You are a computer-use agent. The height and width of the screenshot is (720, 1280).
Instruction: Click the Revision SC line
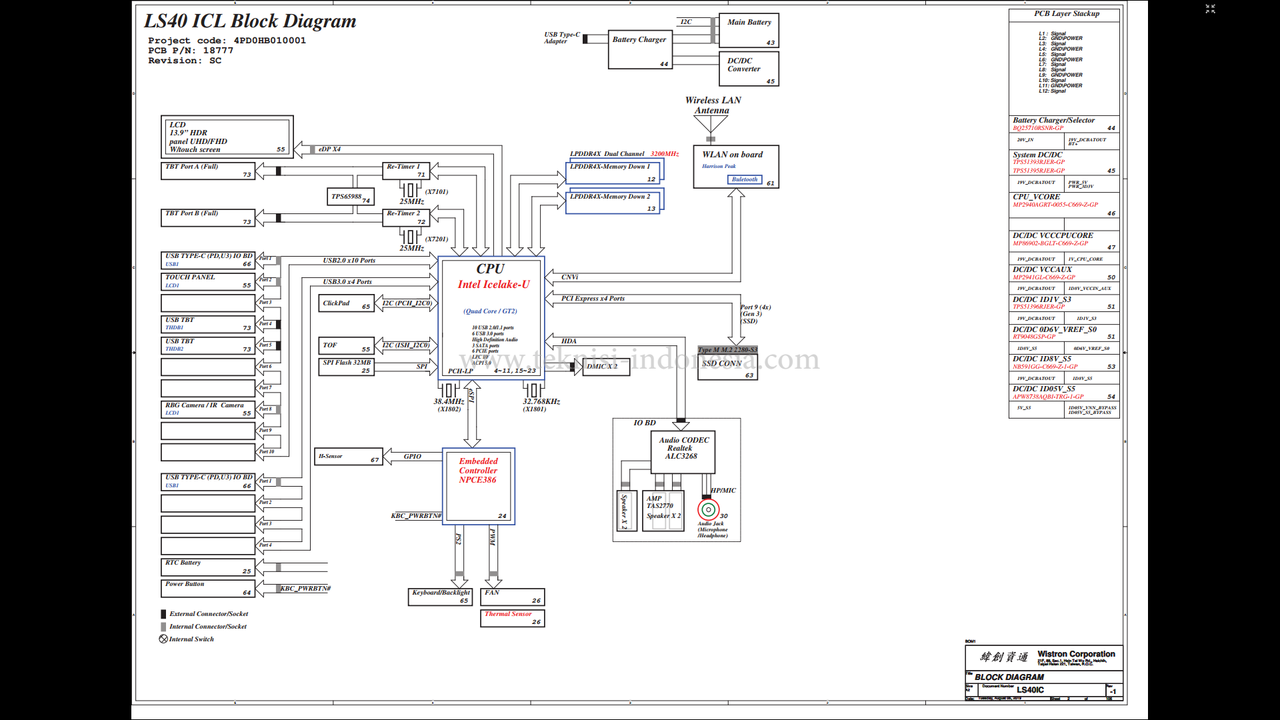[x=185, y=61]
